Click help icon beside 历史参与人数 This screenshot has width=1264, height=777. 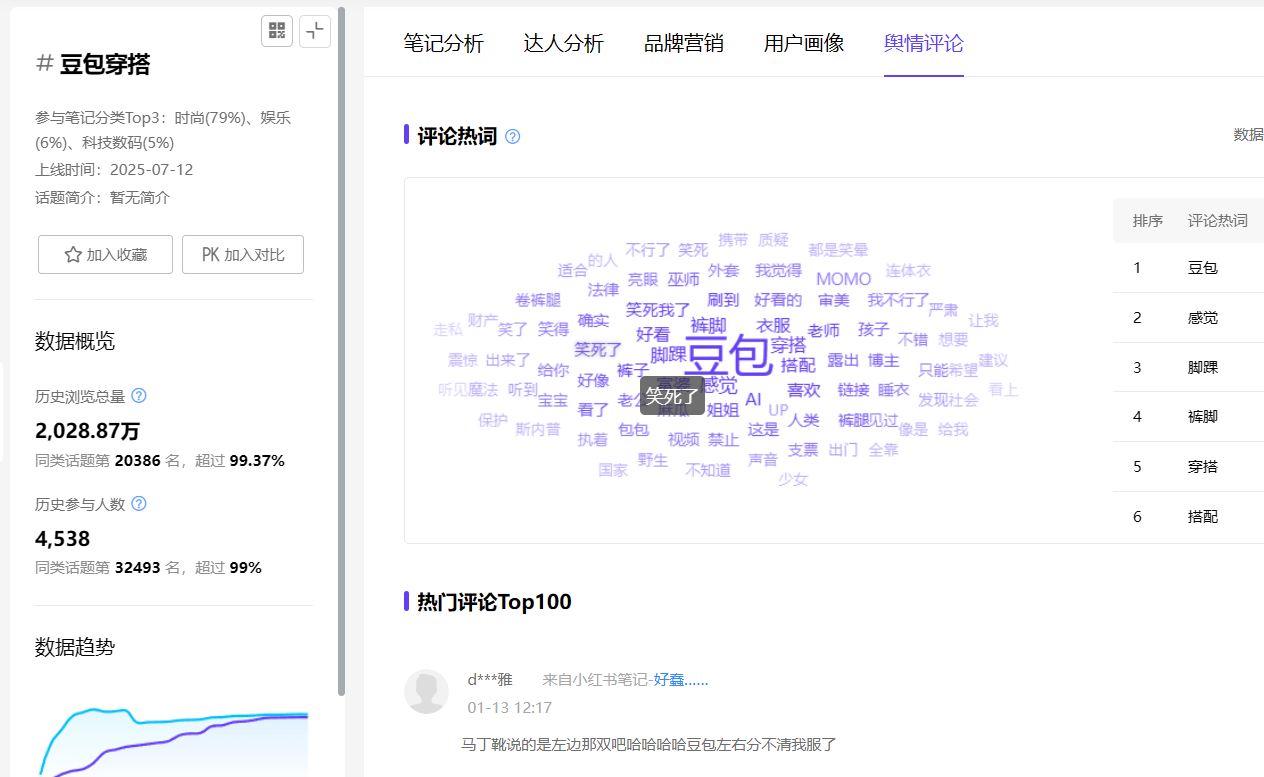coord(139,504)
